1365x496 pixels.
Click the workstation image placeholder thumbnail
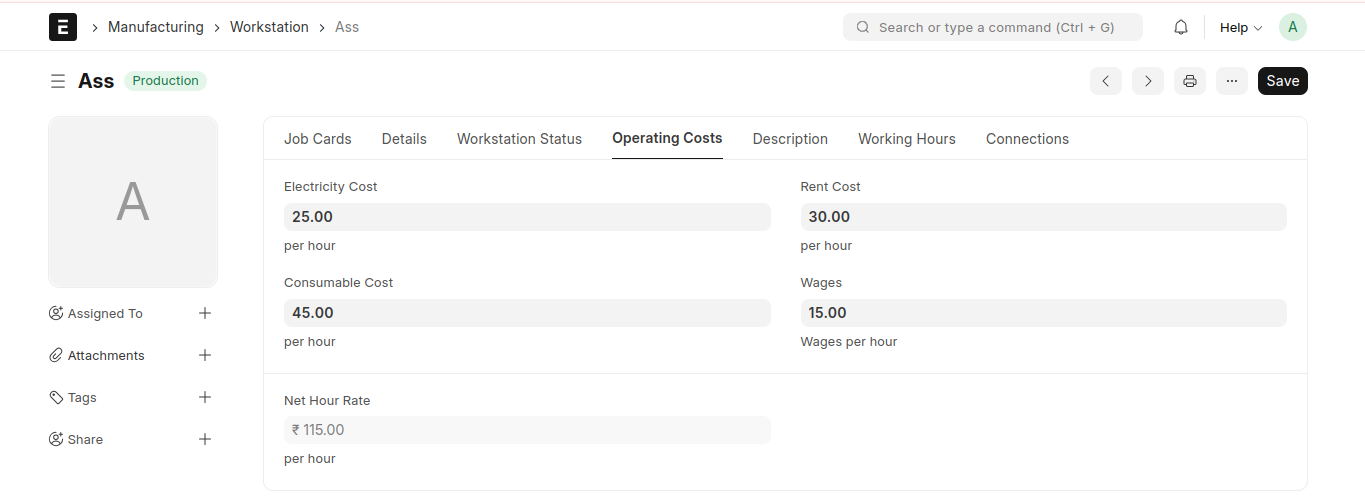(x=133, y=202)
